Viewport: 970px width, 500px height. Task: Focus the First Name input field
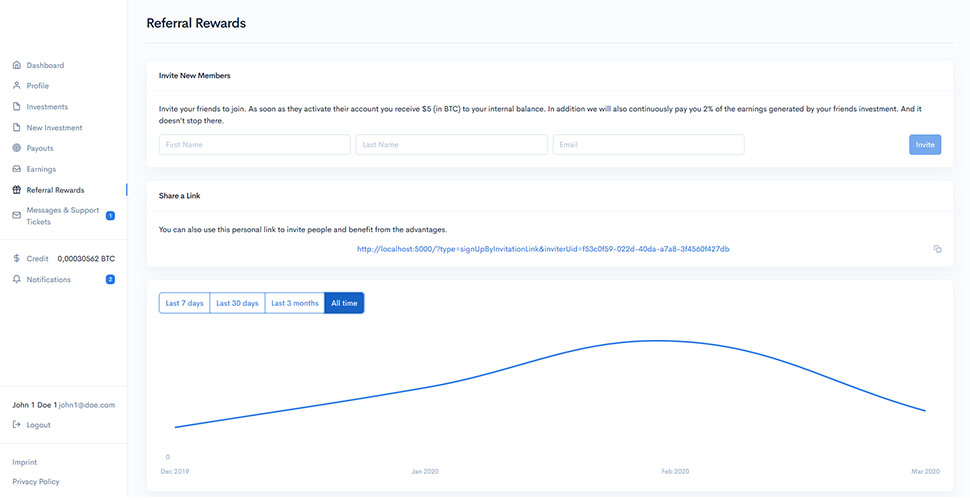click(254, 145)
